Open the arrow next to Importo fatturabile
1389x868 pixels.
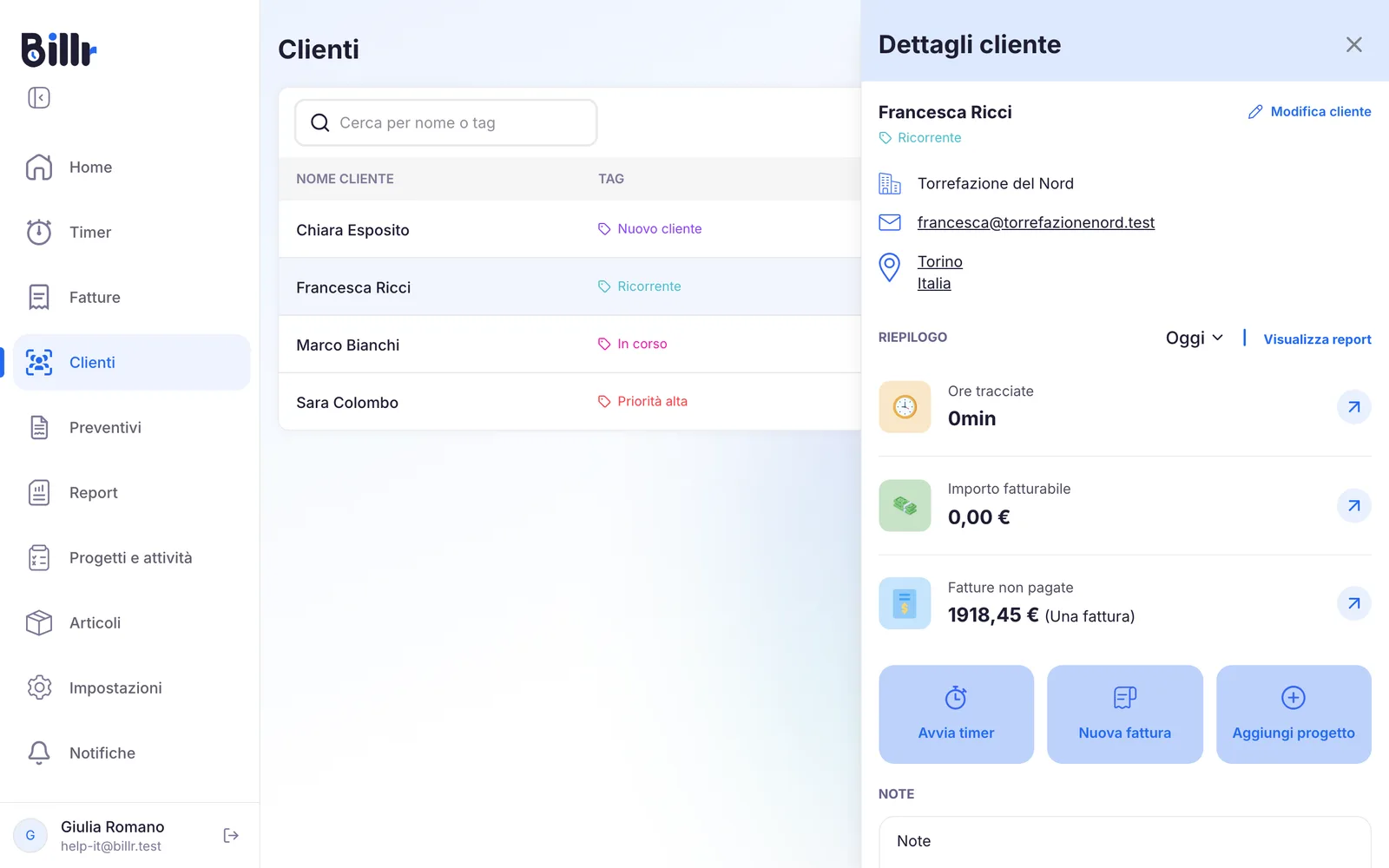pos(1353,505)
